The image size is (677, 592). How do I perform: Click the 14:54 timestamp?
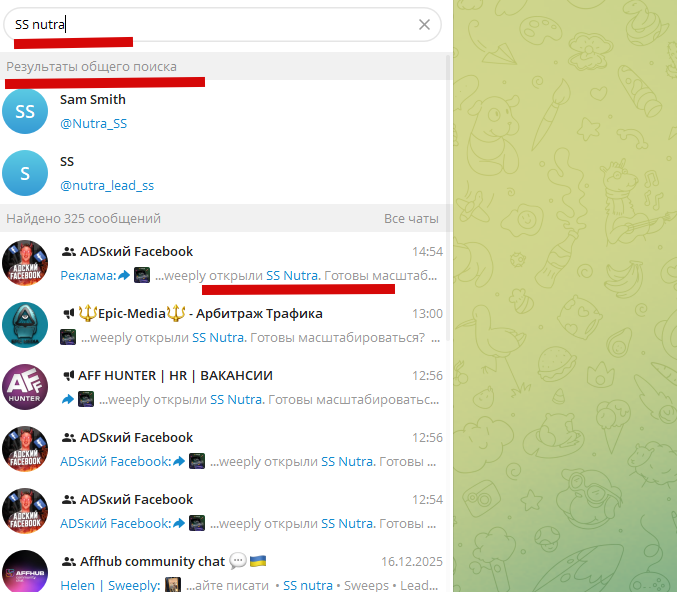click(x=427, y=251)
